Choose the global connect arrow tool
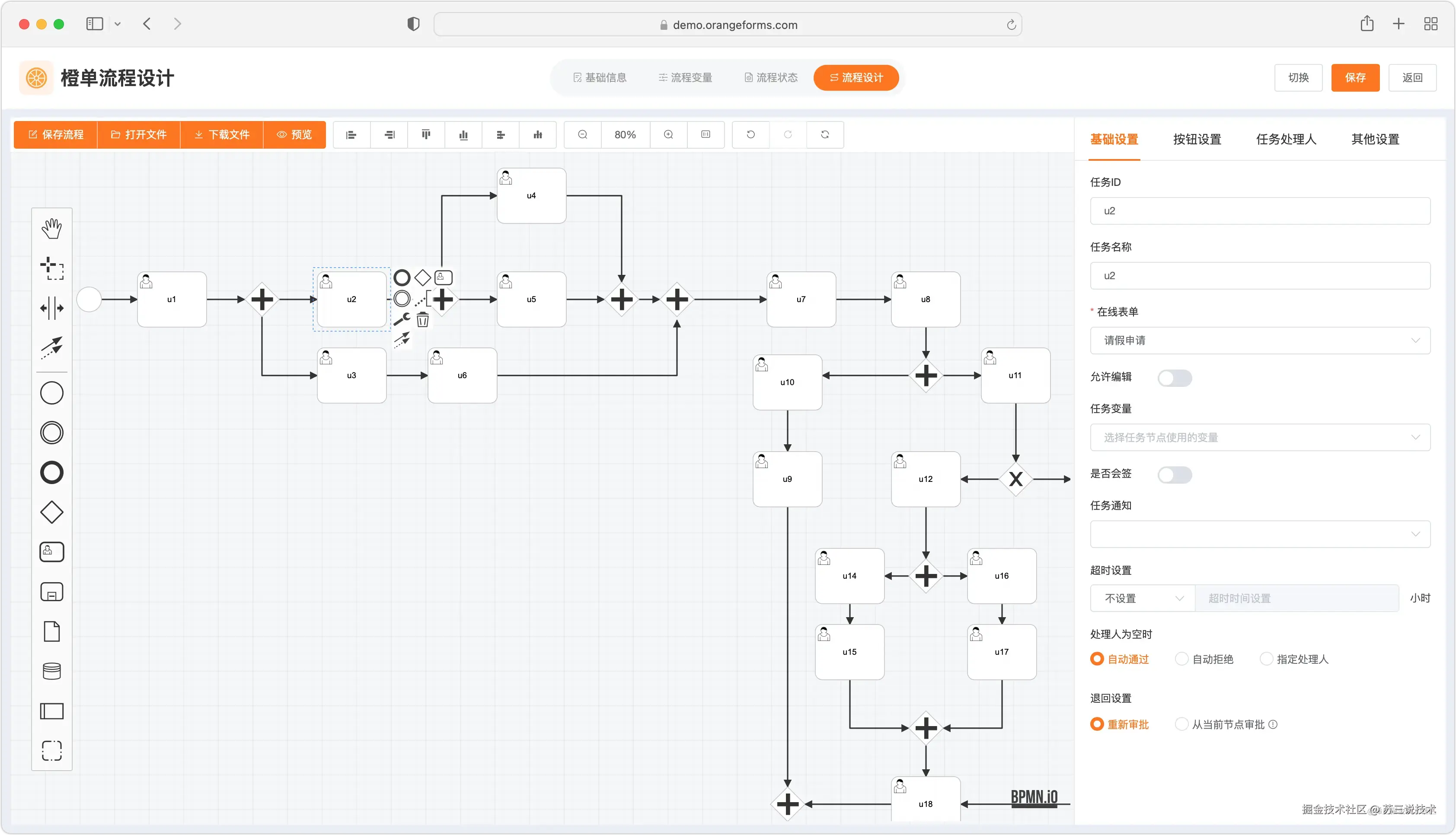The width and height of the screenshot is (1456, 835). pos(51,347)
